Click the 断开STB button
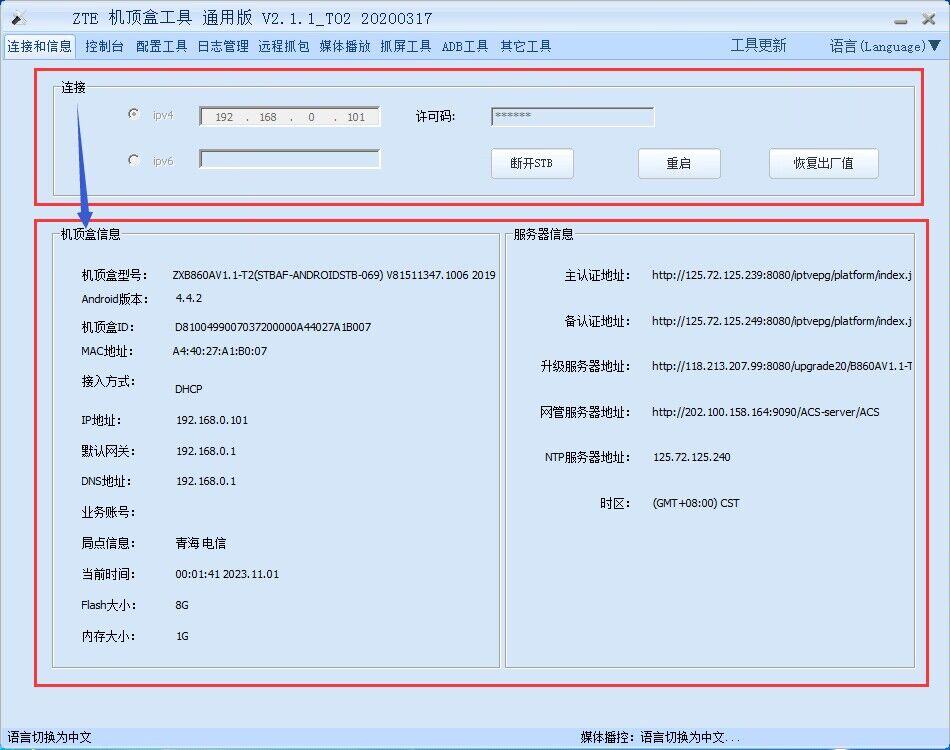Screen dimensions: 950x750 [x=532, y=163]
